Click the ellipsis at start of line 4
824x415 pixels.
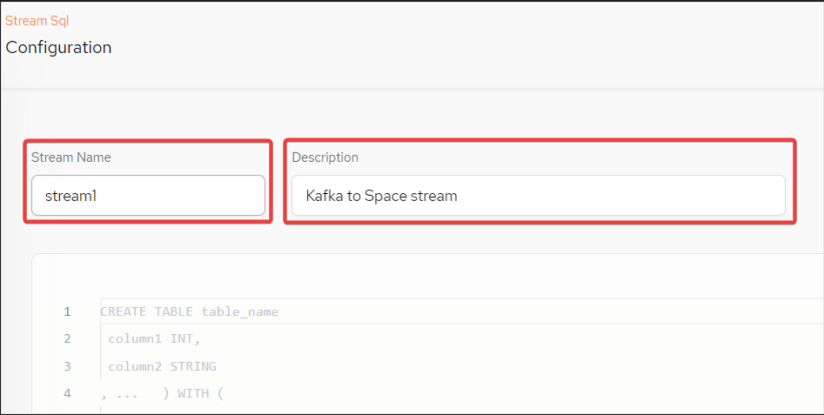(x=127, y=395)
